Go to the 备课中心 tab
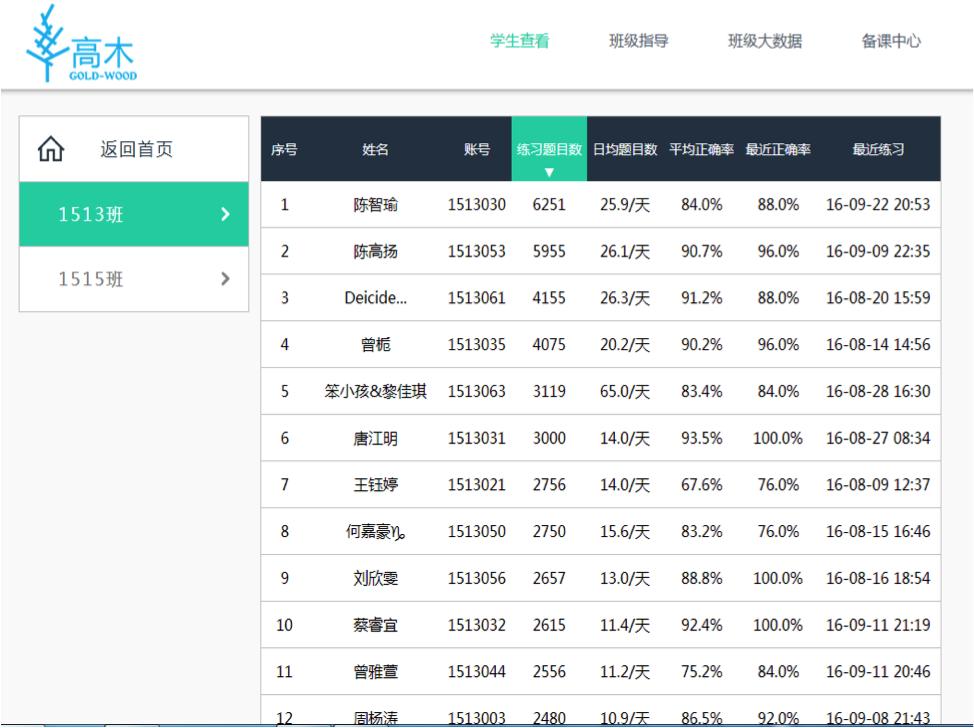Image resolution: width=974 pixels, height=728 pixels. point(891,42)
